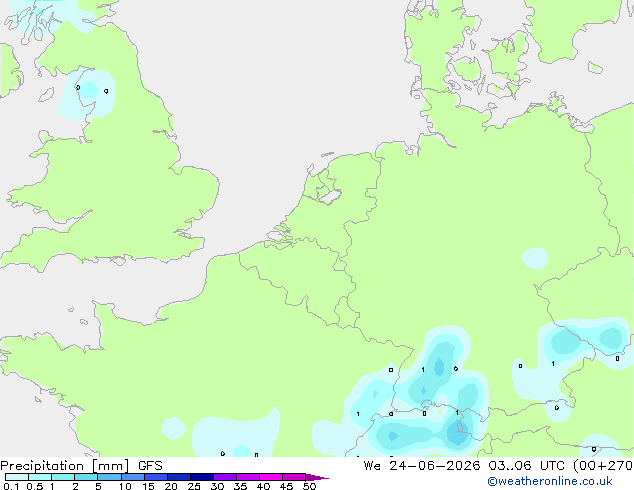Image resolution: width=634 pixels, height=490 pixels.
Task: Select the 30–35 mm violet legend band
Action: coord(225,477)
